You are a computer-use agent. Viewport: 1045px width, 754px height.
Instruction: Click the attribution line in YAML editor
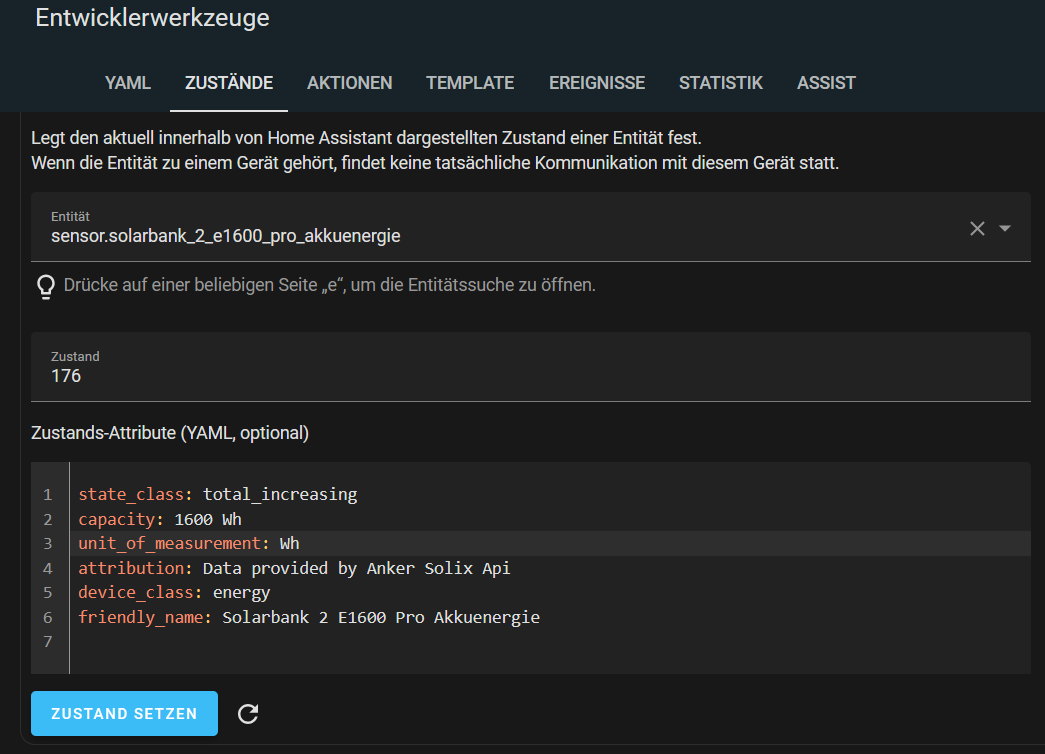(x=294, y=568)
